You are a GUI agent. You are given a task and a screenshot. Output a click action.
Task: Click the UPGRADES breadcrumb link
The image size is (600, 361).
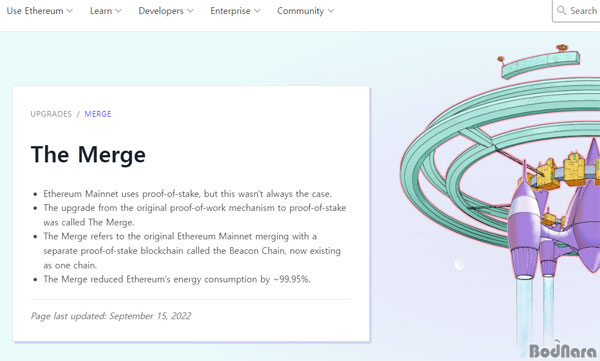coord(51,114)
